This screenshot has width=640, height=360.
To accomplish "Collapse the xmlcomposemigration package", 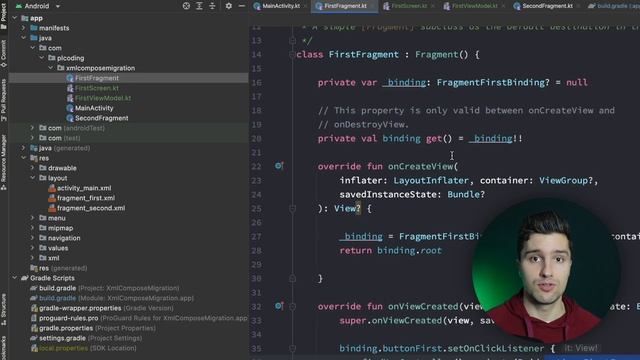I will (51, 68).
